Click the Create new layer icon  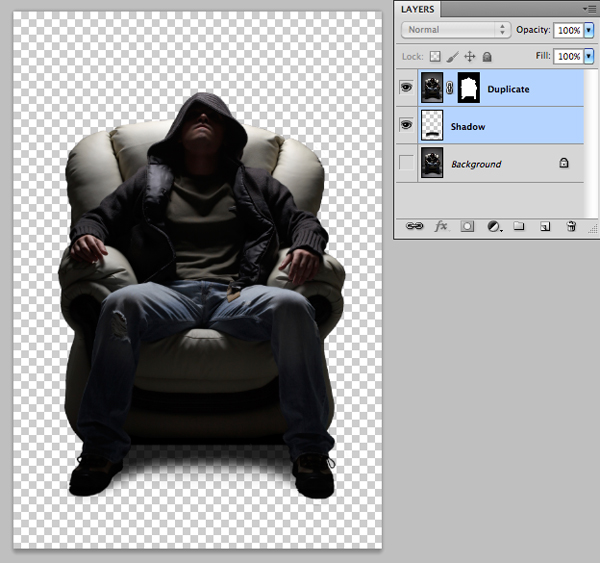point(545,227)
